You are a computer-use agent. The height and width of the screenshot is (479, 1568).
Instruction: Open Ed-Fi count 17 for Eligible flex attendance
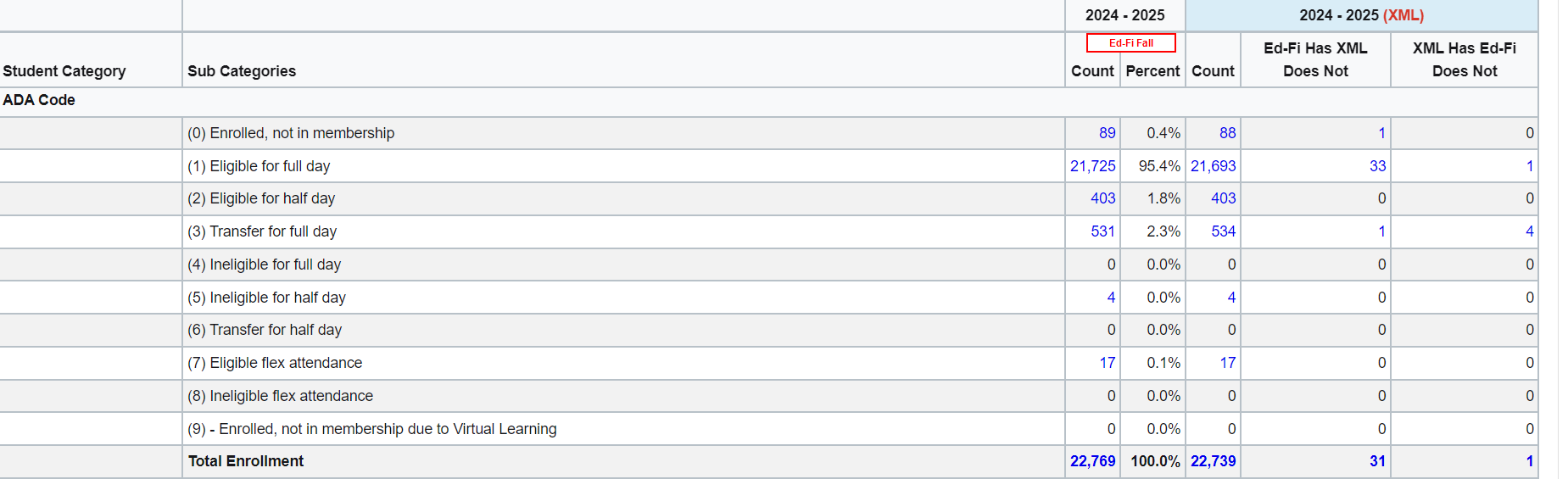point(1107,363)
